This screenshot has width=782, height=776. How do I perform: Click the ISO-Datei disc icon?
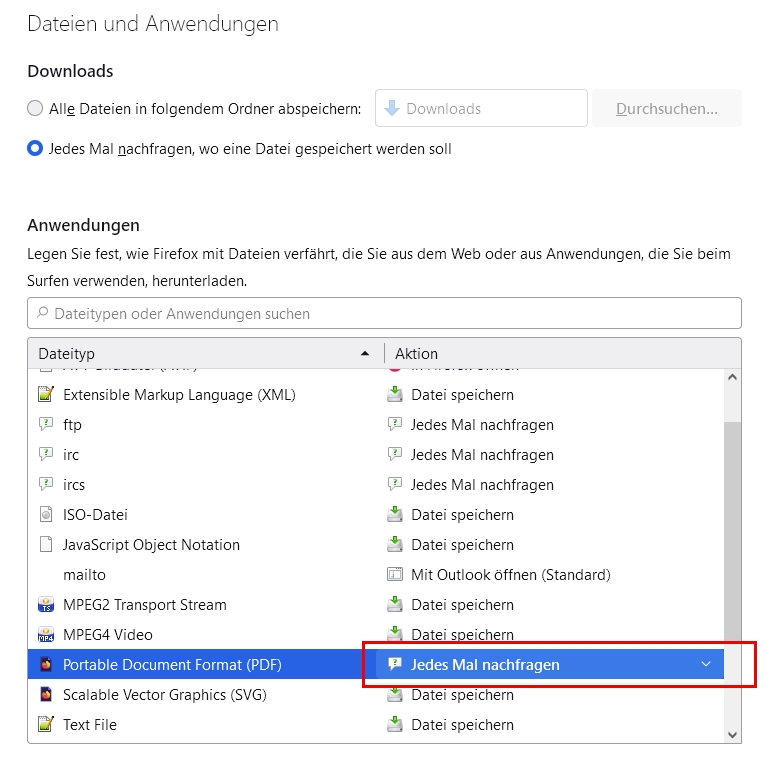coord(45,515)
